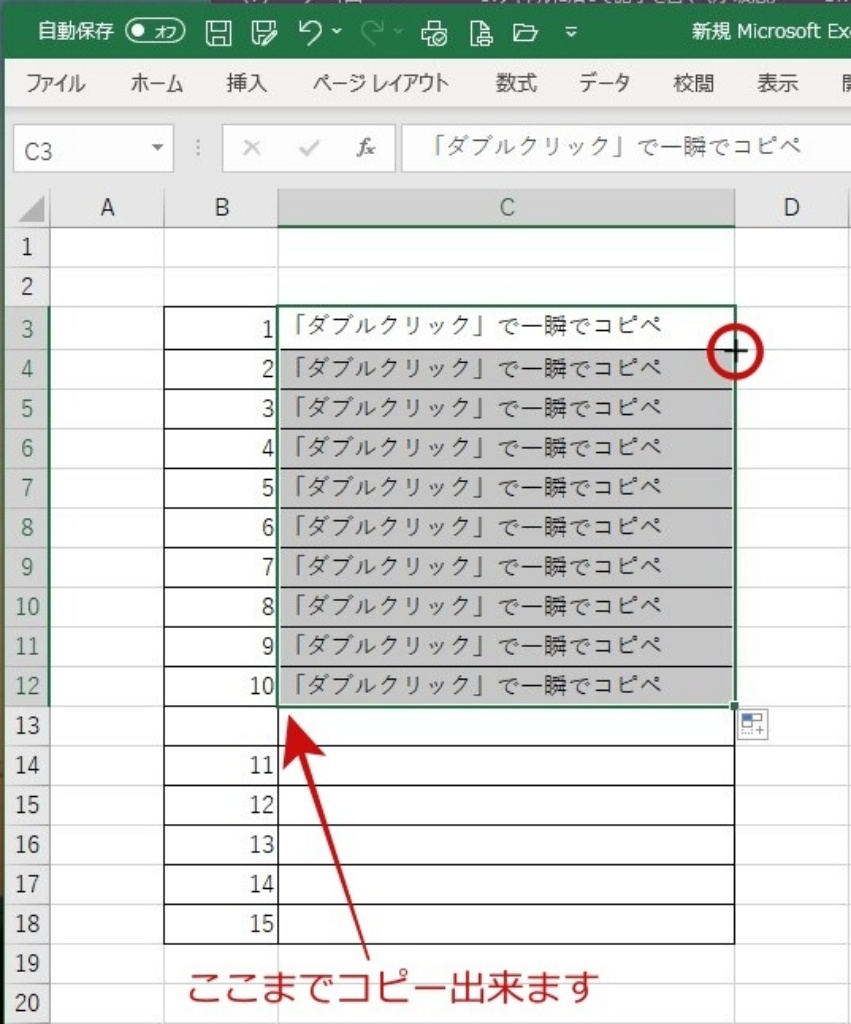Open the Undo history dropdown arrow
Viewport: 851px width, 1024px height.
click(337, 31)
